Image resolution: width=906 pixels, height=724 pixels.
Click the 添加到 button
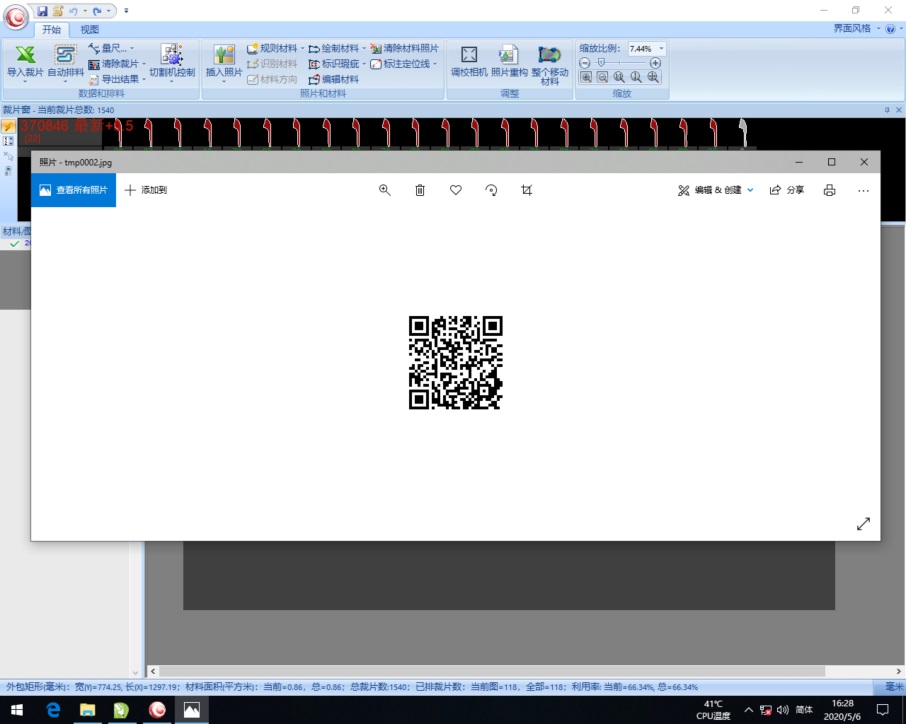(x=146, y=190)
